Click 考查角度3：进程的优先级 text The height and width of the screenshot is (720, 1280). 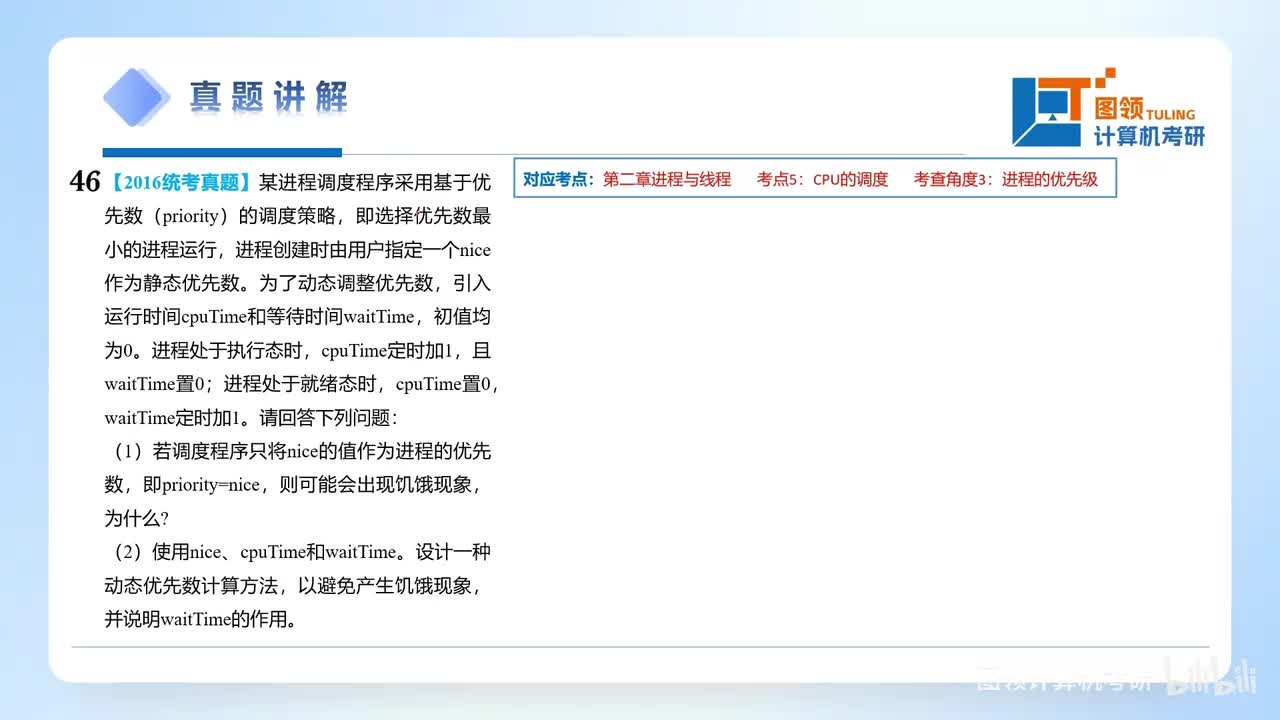click(x=1006, y=180)
